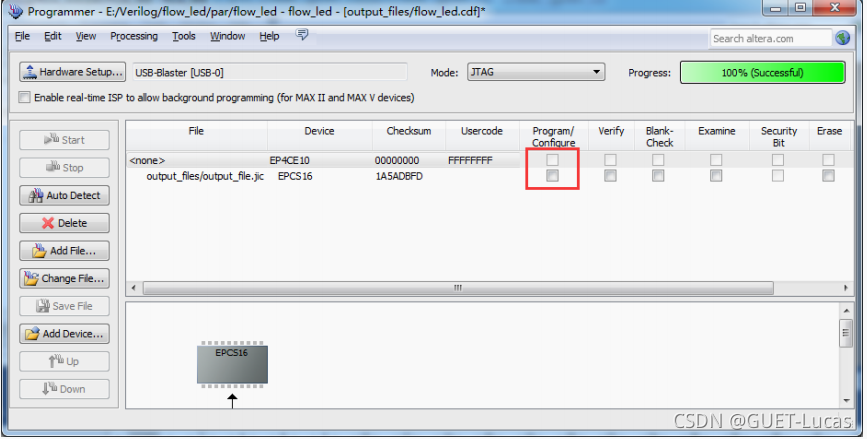Click the EP4CE10 device cell
This screenshot has height=439, width=867.
[290, 160]
